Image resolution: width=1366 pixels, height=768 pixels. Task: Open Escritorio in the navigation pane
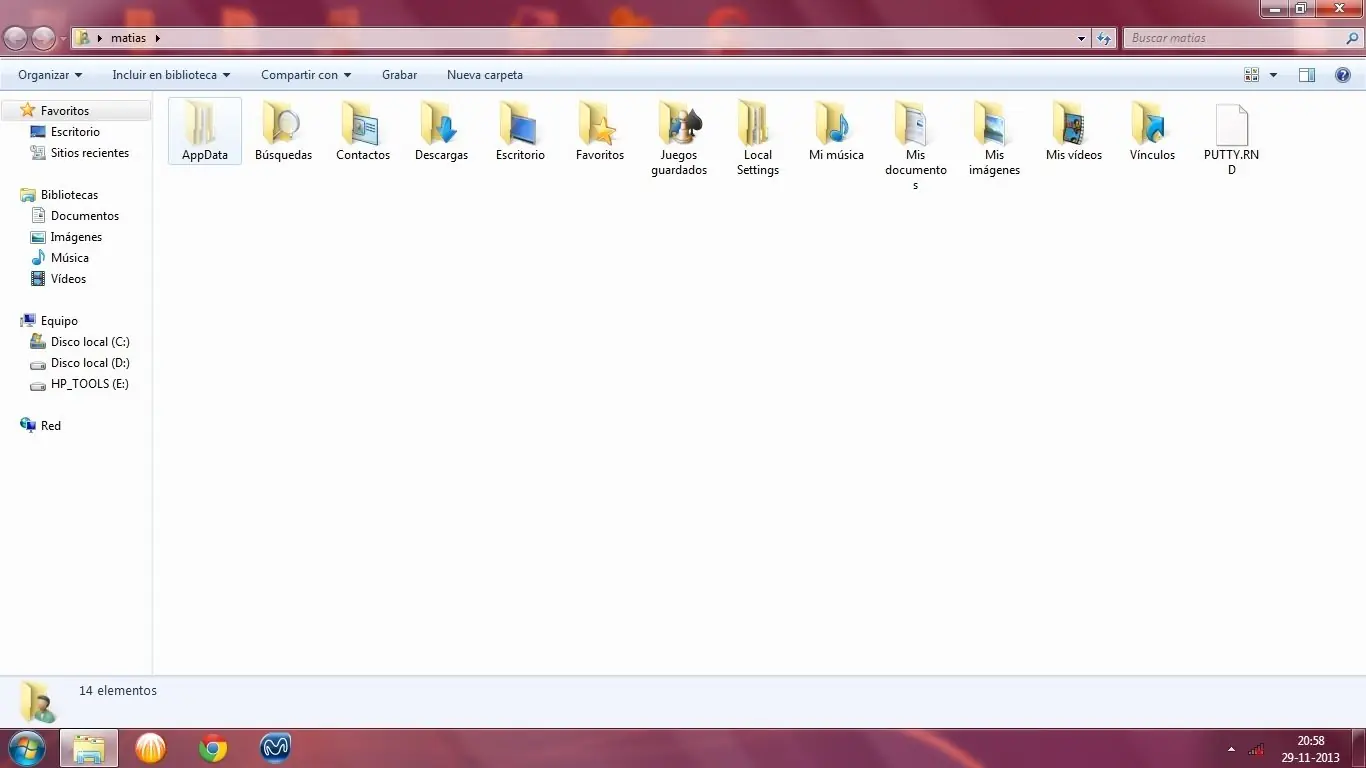pos(75,132)
